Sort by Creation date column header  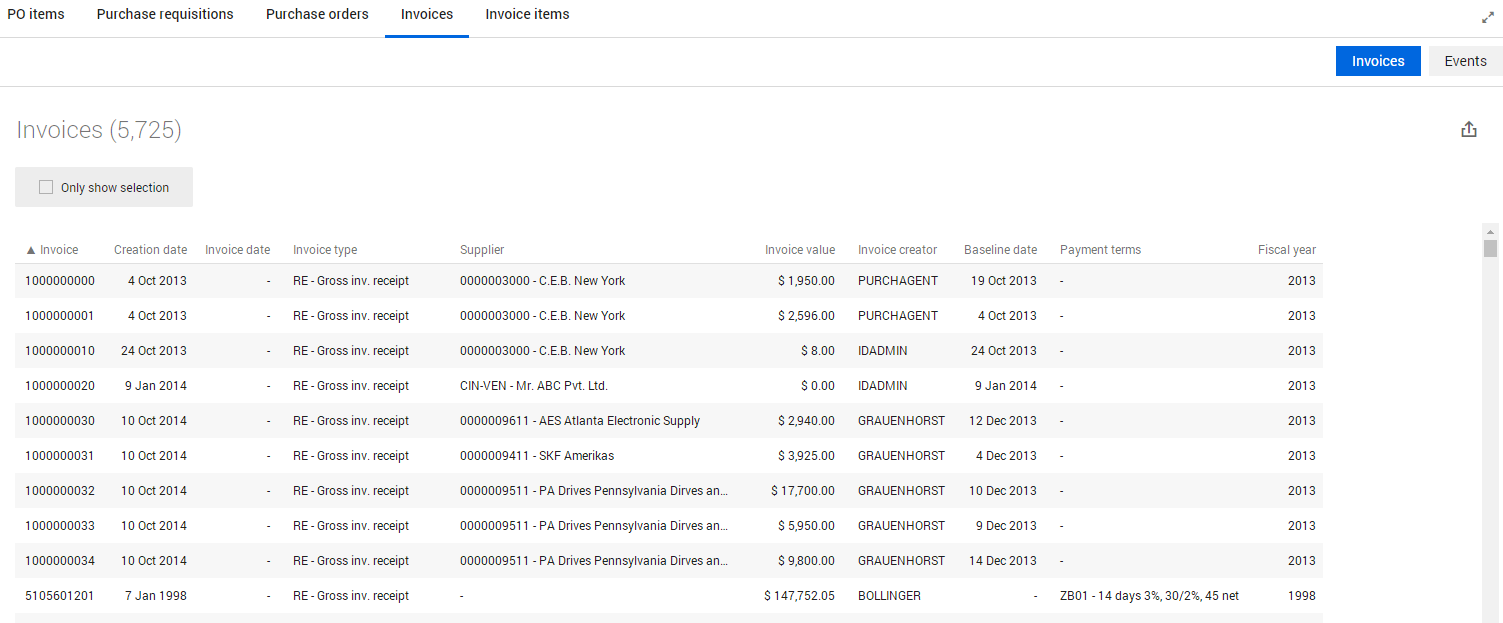click(x=150, y=250)
